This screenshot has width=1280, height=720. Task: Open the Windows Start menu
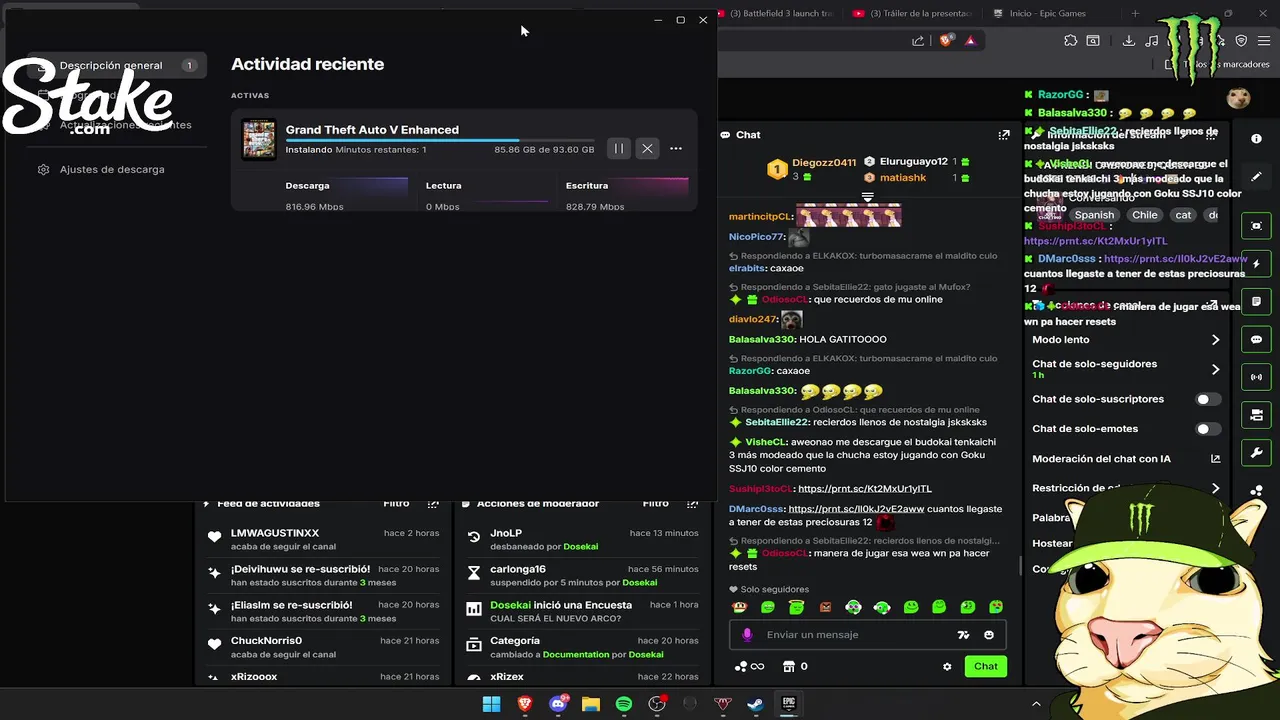tap(491, 704)
